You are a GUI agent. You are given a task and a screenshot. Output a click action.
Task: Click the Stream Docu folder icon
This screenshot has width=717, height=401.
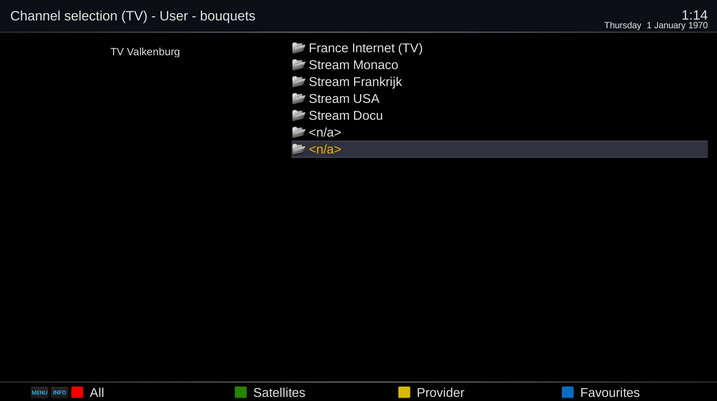pyautogui.click(x=299, y=116)
